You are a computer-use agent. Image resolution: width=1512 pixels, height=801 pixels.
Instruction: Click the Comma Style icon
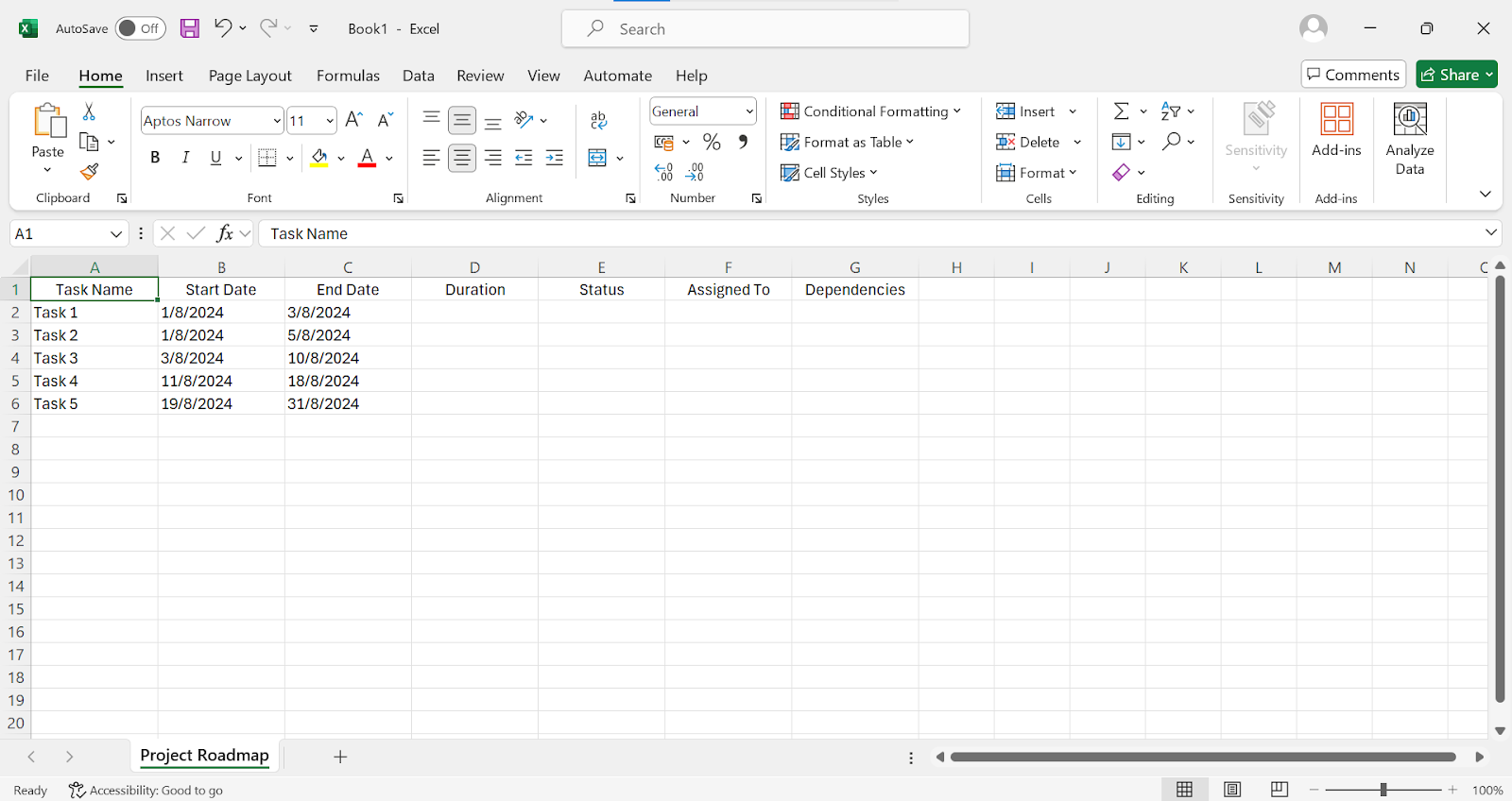coord(744,142)
